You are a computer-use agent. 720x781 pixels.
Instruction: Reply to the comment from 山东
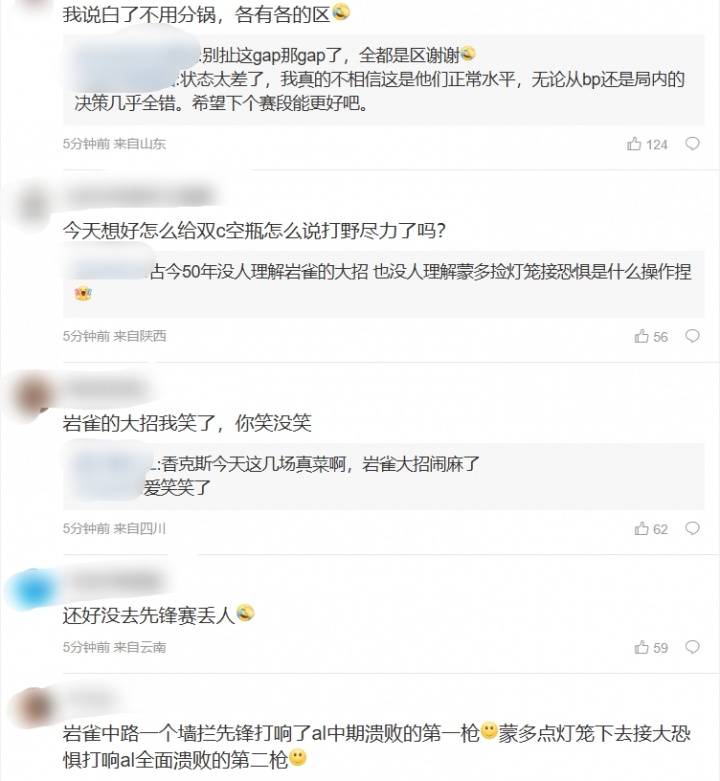(x=693, y=144)
